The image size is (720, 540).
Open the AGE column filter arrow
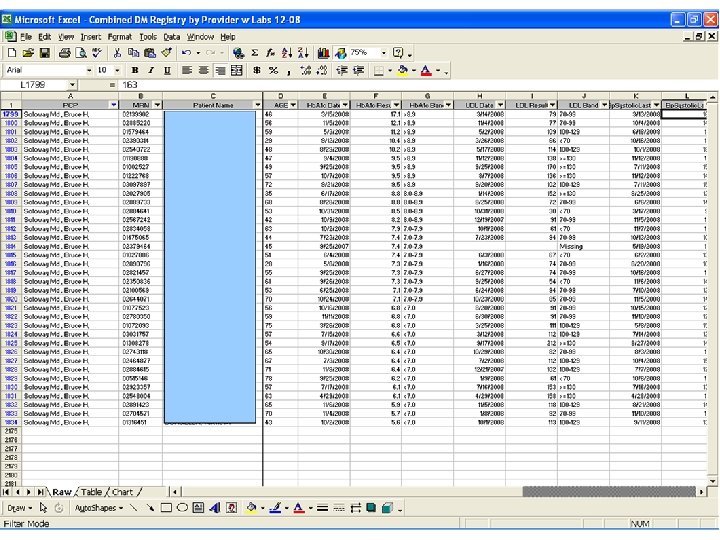point(293,105)
